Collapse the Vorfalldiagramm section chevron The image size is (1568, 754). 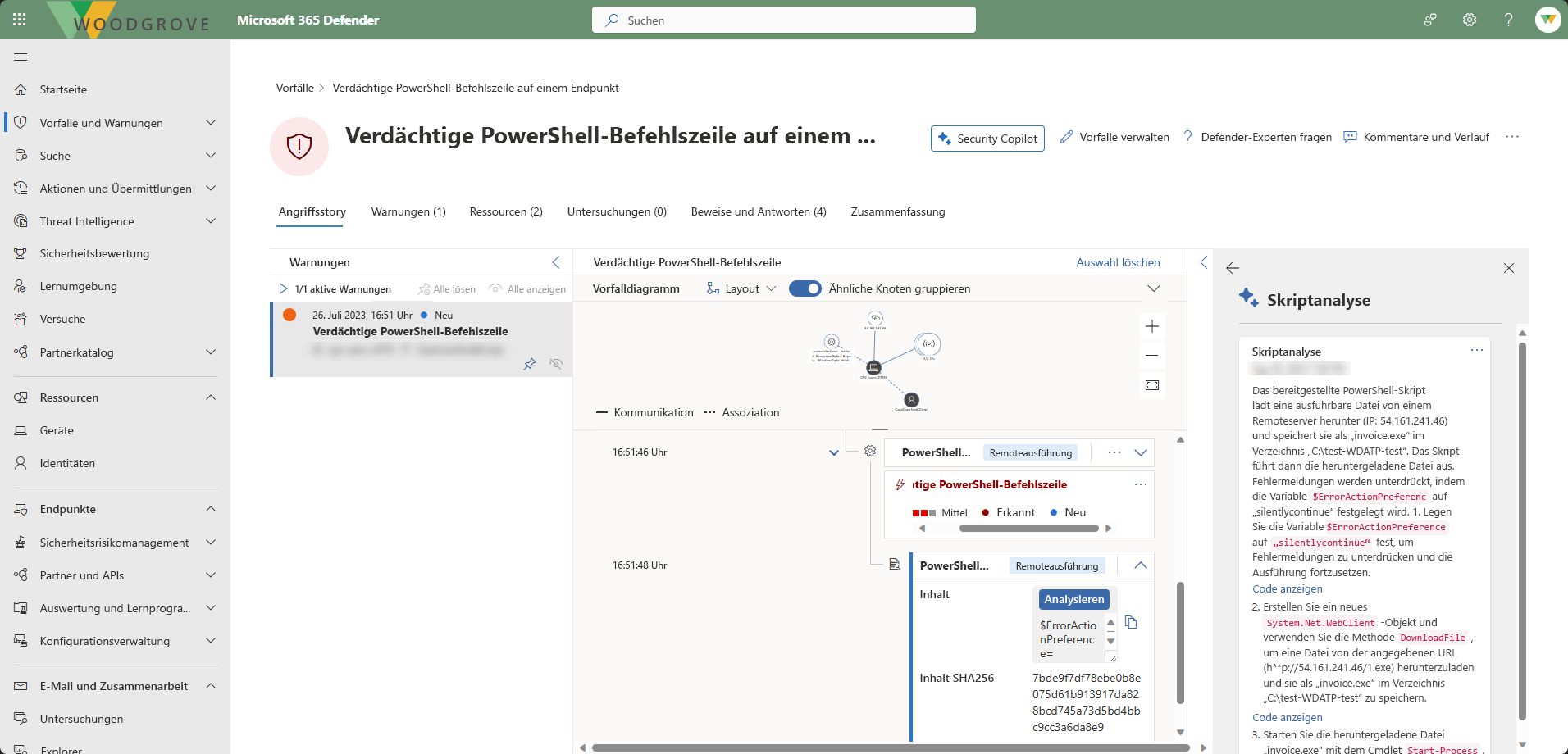1154,288
